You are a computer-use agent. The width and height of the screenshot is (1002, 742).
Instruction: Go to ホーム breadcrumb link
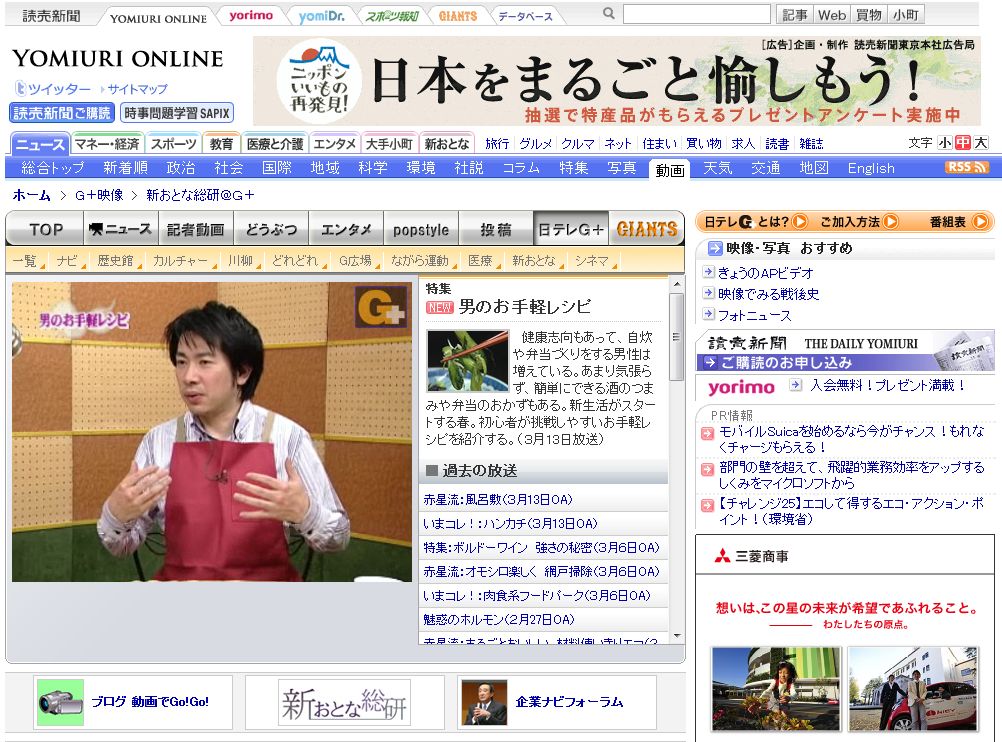point(32,195)
